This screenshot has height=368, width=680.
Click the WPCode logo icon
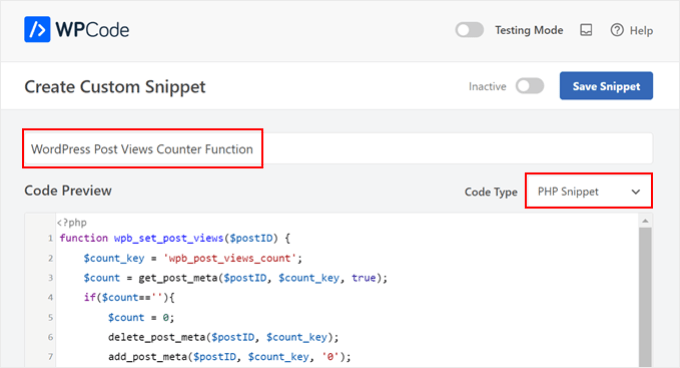pyautogui.click(x=37, y=29)
